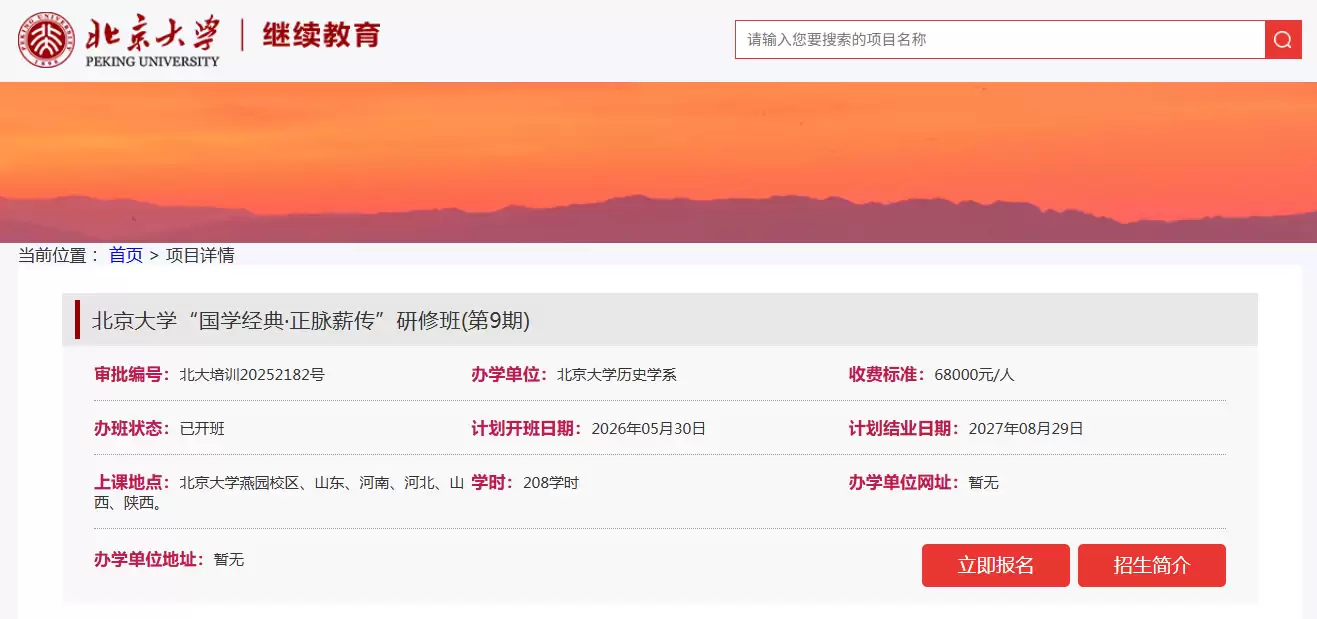
Task: Click the 上课地点 label
Action: 133,483
